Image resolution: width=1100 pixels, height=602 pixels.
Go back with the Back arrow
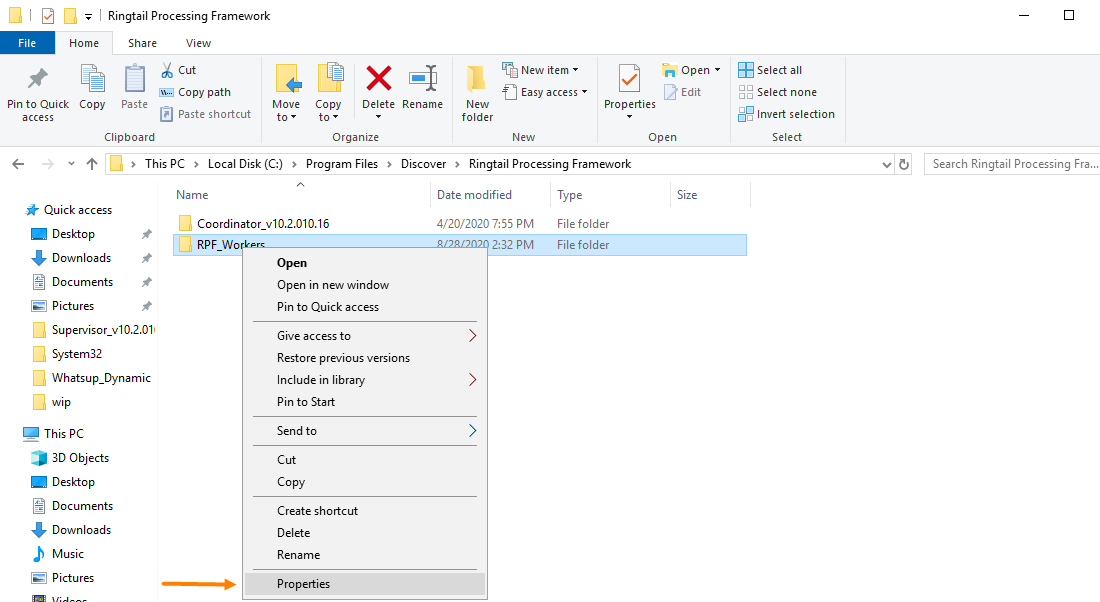tap(18, 164)
